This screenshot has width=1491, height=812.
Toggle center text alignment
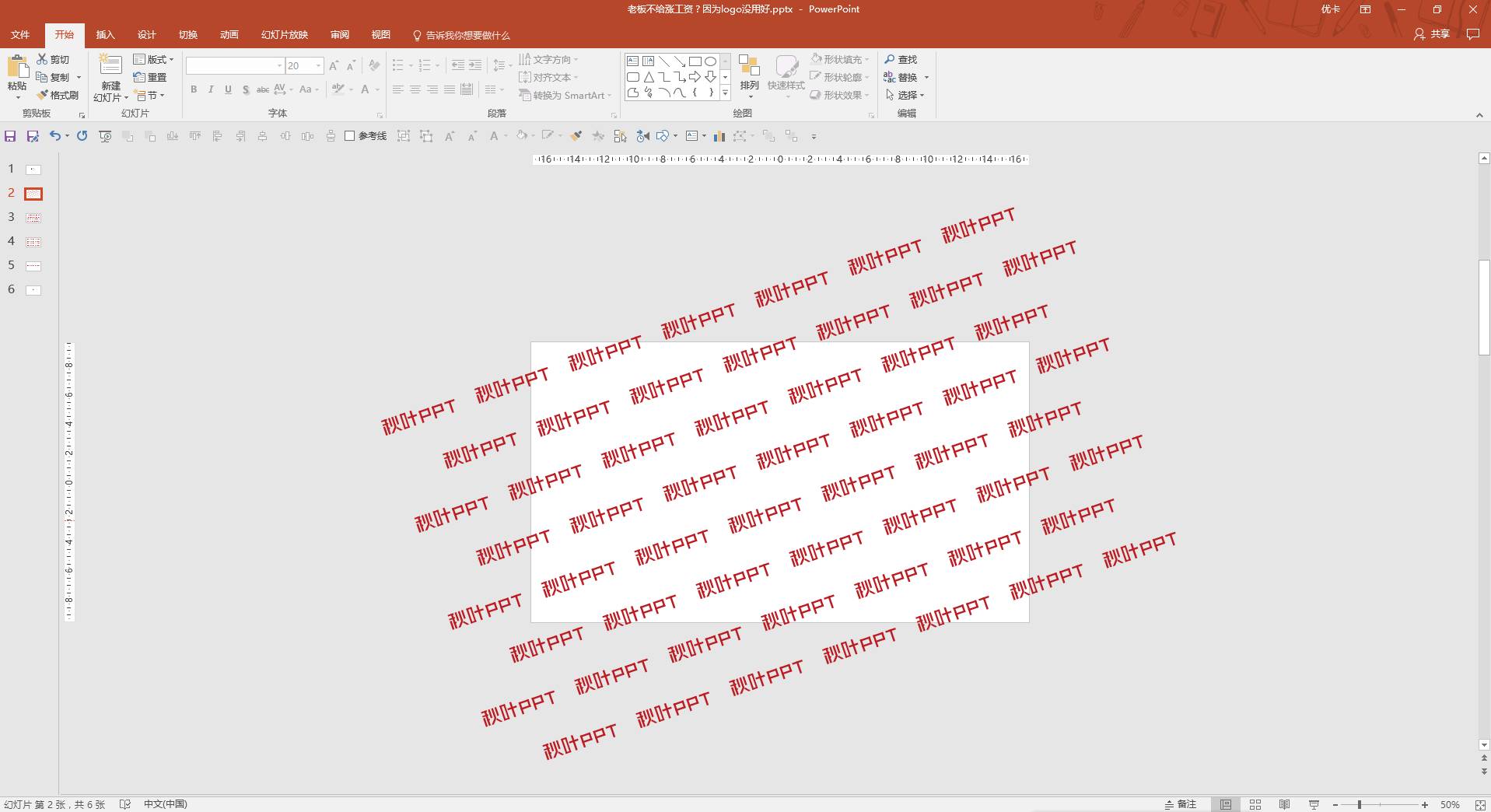point(415,89)
